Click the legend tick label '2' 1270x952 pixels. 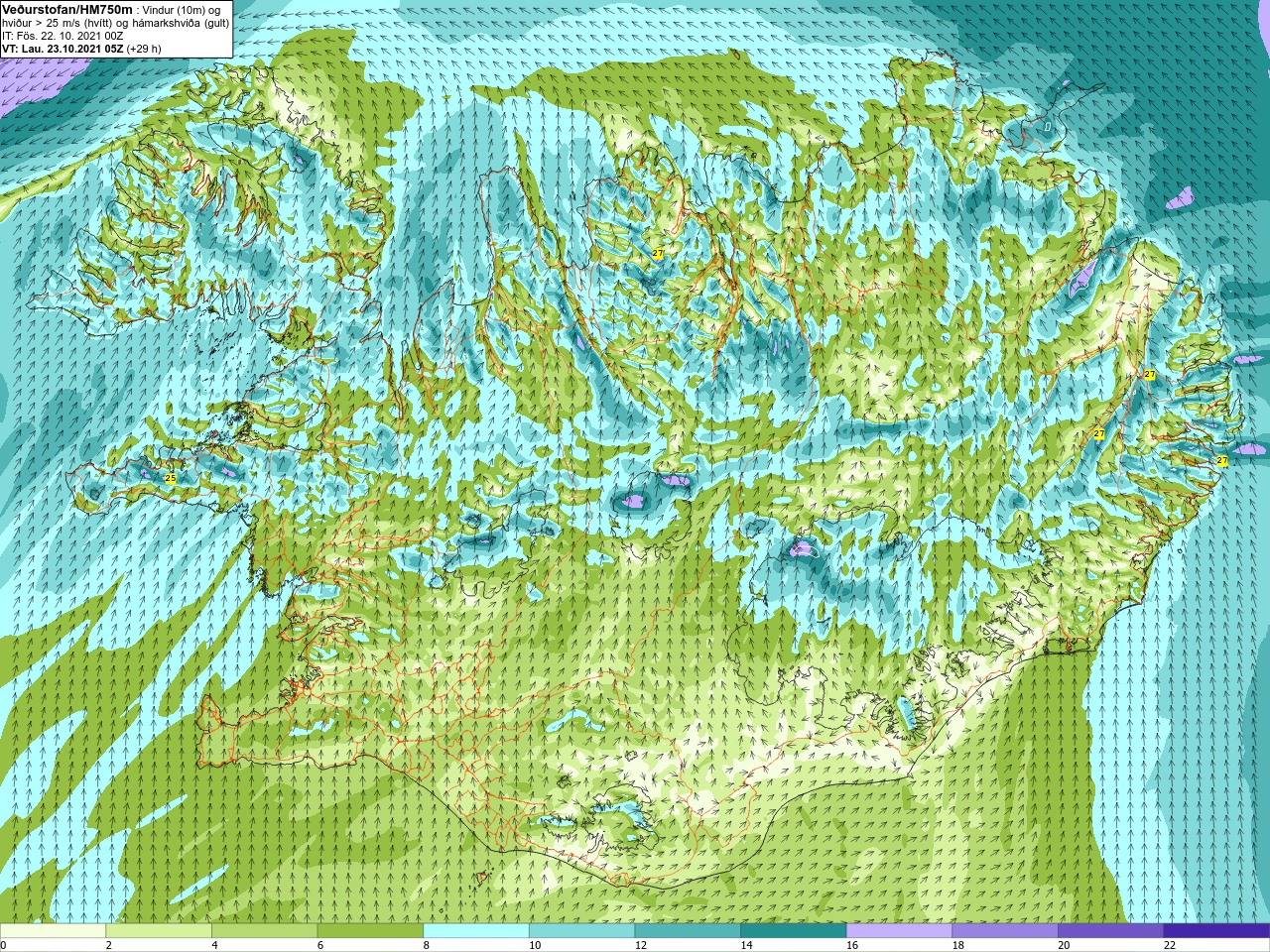pyautogui.click(x=109, y=945)
